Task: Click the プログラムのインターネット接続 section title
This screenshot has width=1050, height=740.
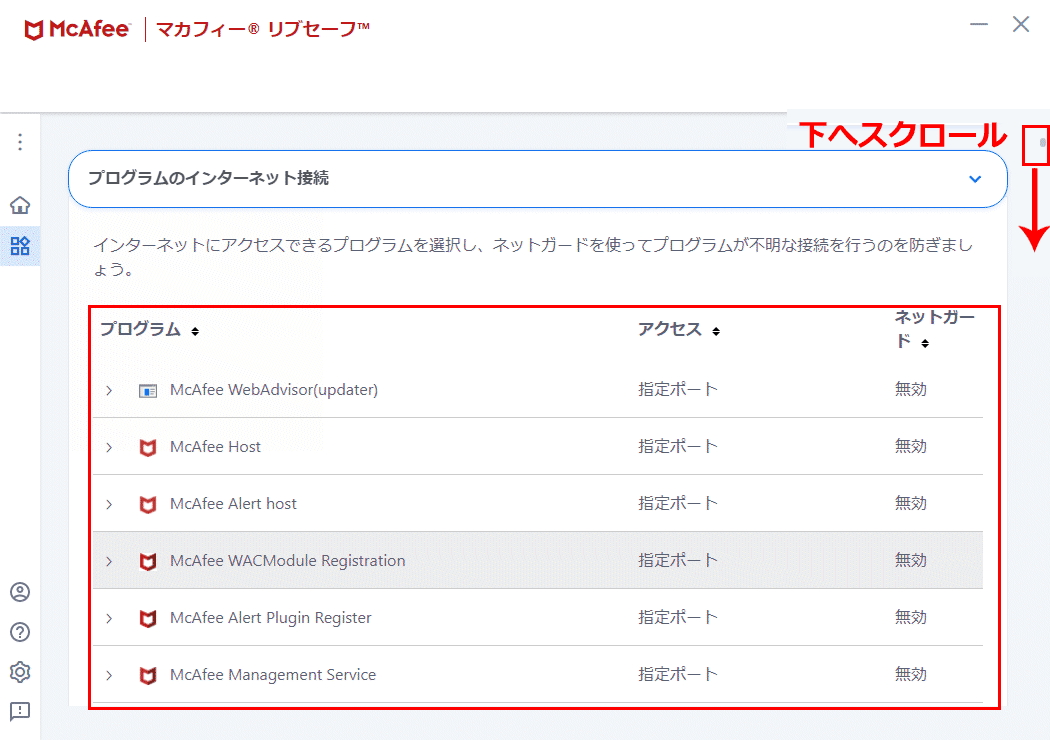Action: pyautogui.click(x=208, y=178)
